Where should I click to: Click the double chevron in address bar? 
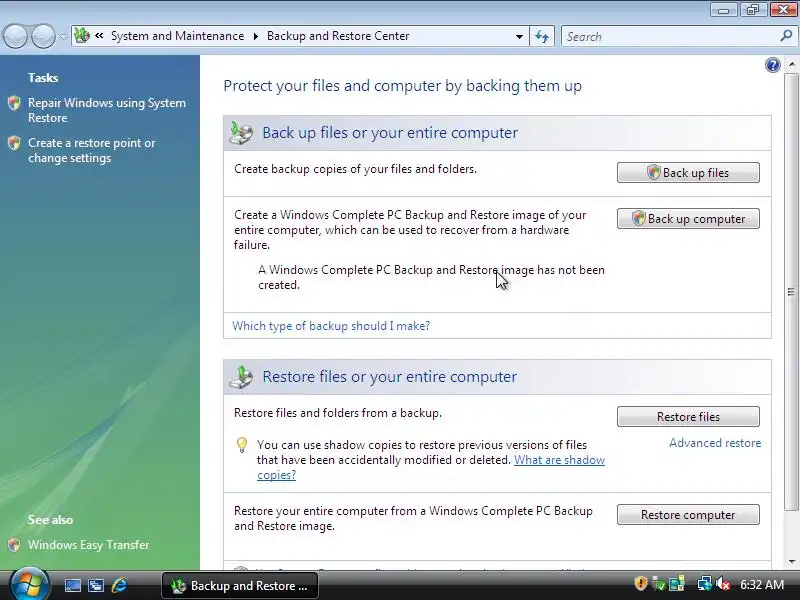pyautogui.click(x=99, y=36)
